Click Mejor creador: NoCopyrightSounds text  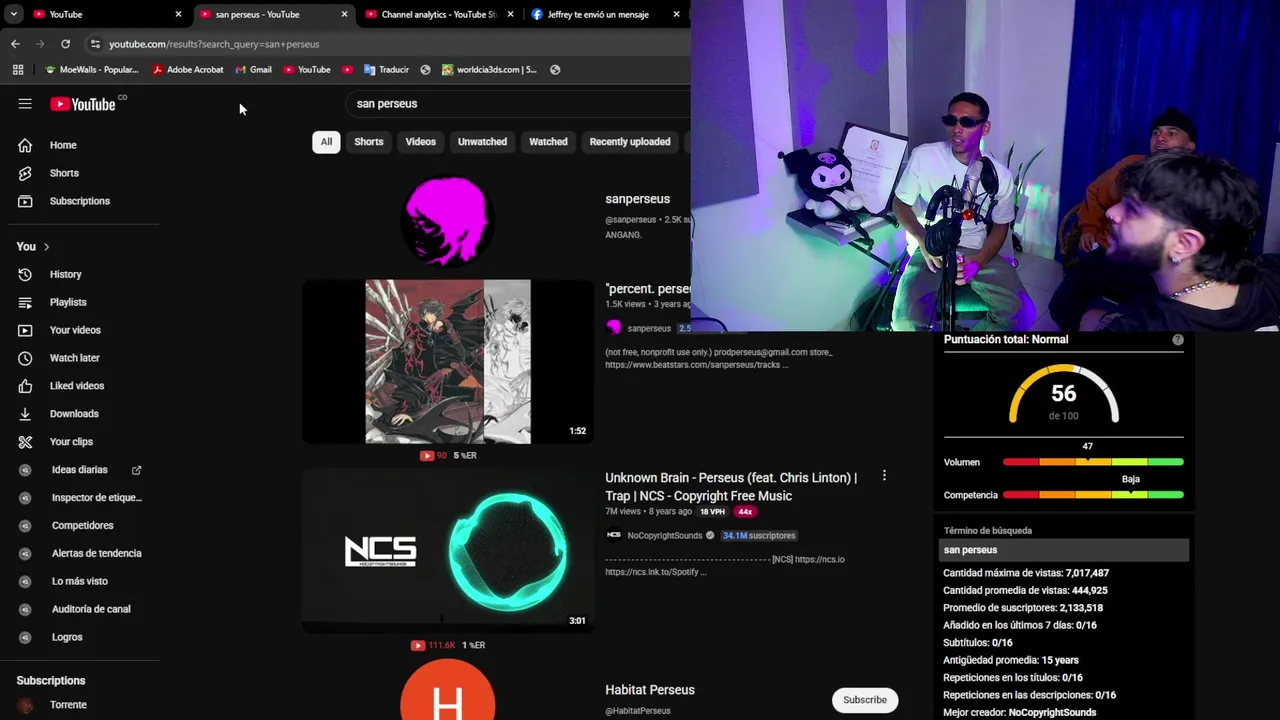coord(1020,713)
